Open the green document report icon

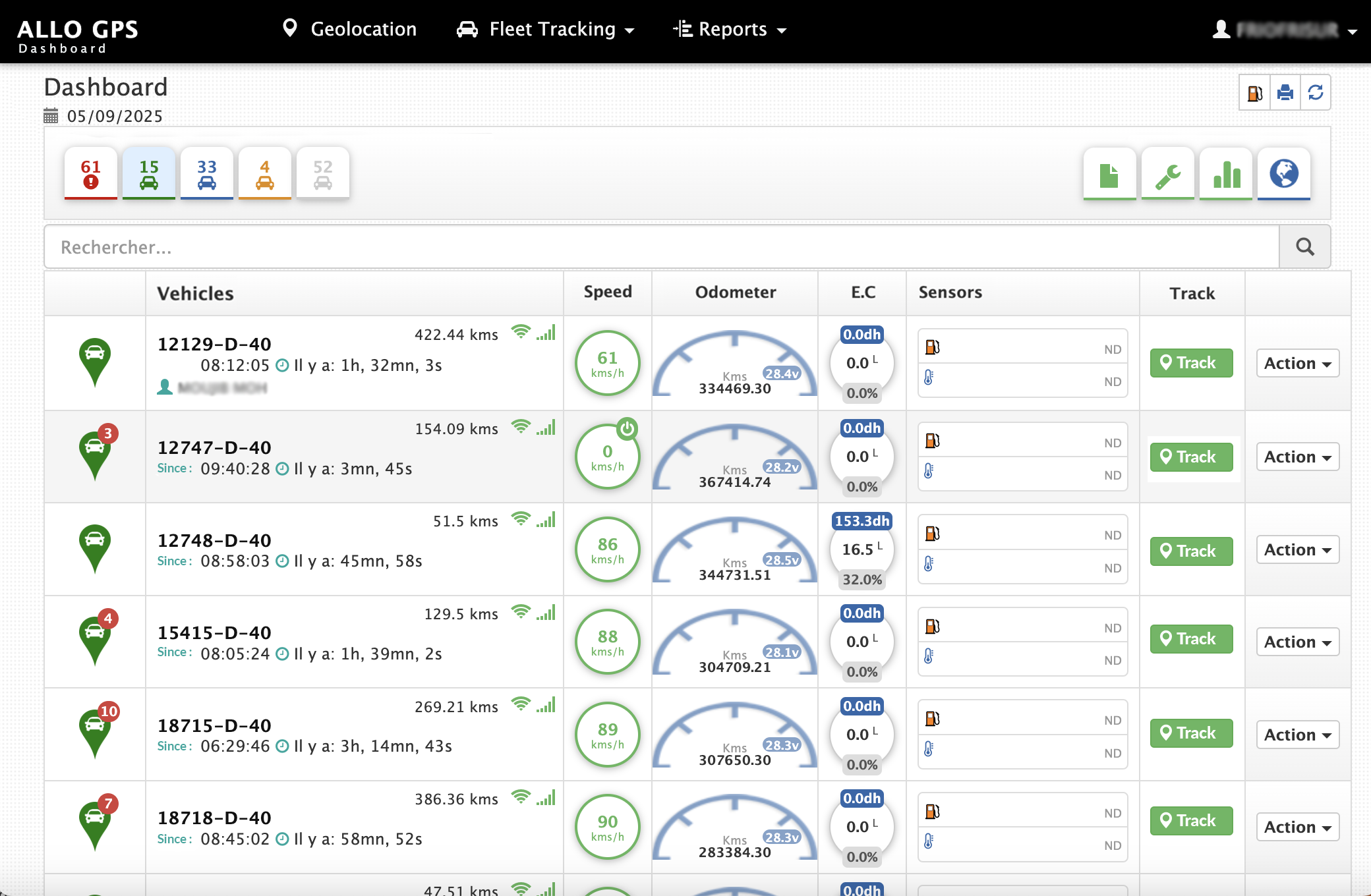(1109, 175)
